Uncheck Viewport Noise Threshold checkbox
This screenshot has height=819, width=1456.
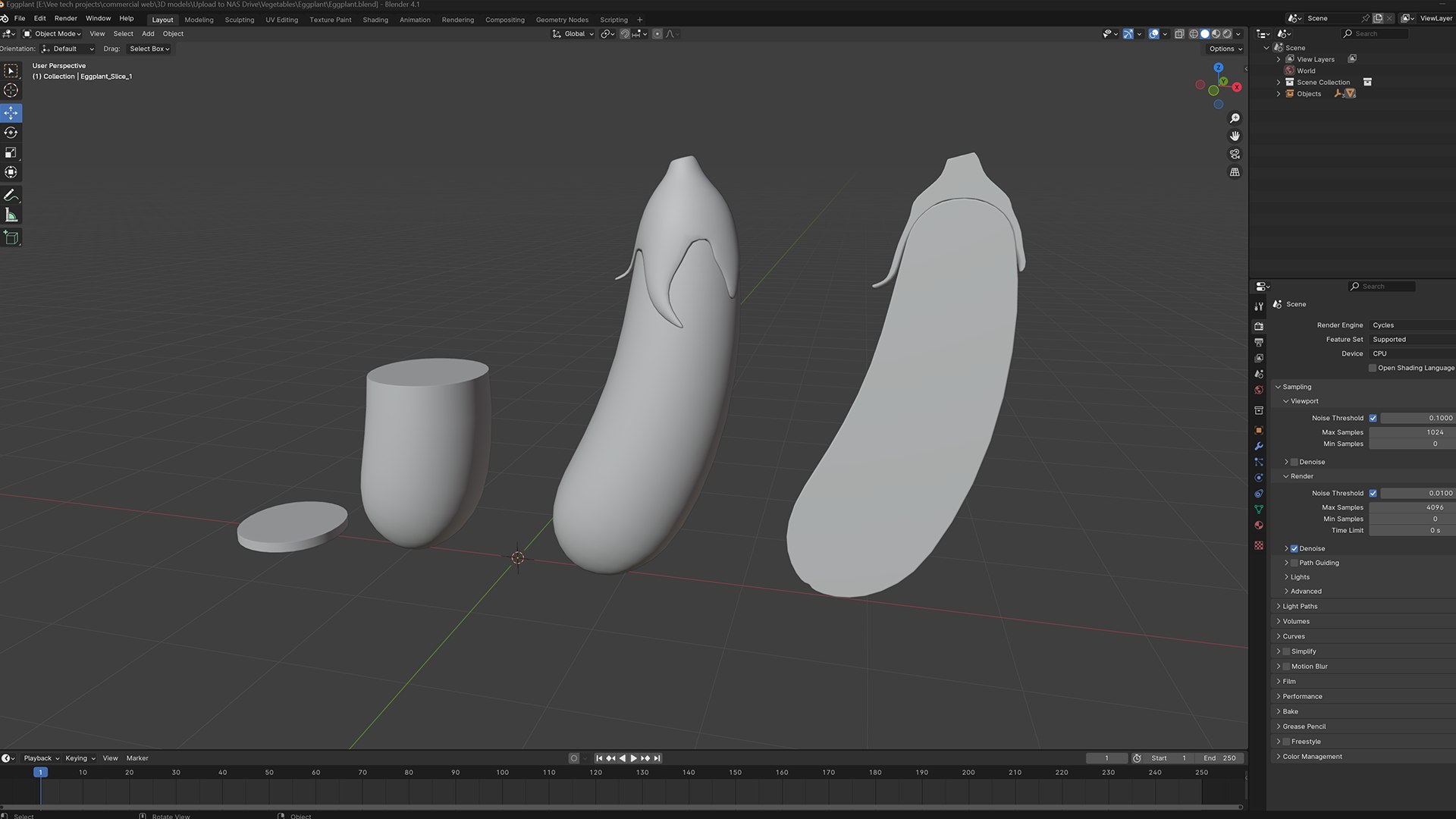(x=1373, y=418)
